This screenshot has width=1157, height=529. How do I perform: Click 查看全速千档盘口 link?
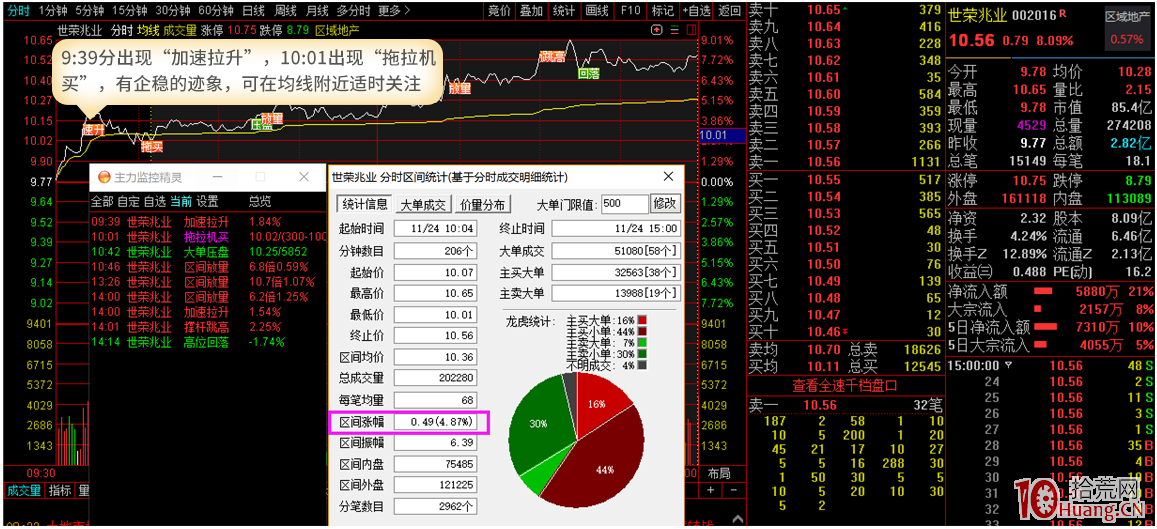point(845,385)
